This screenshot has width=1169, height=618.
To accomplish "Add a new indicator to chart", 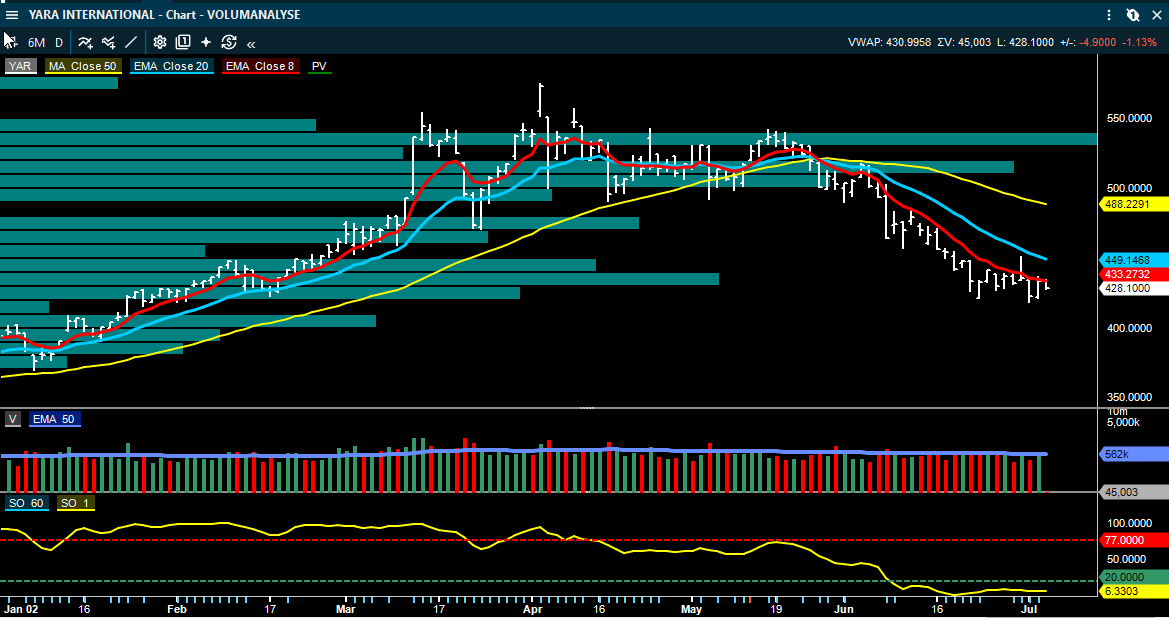I will (85, 42).
